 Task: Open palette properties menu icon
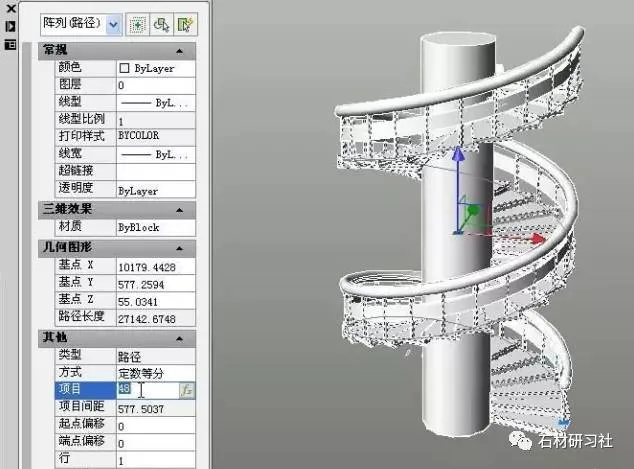click(x=11, y=44)
